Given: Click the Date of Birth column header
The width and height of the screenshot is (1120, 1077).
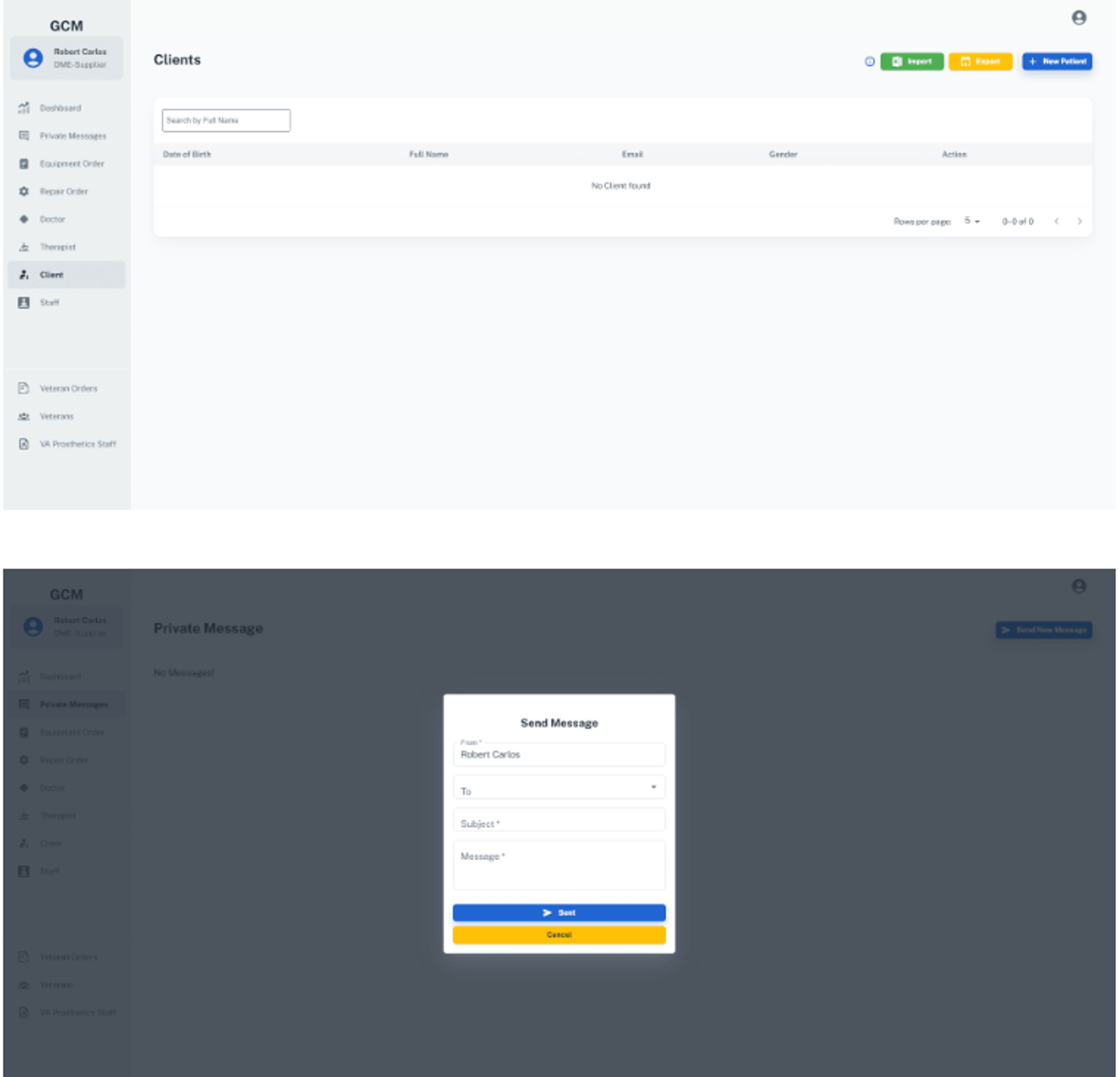Looking at the screenshot, I should 187,154.
